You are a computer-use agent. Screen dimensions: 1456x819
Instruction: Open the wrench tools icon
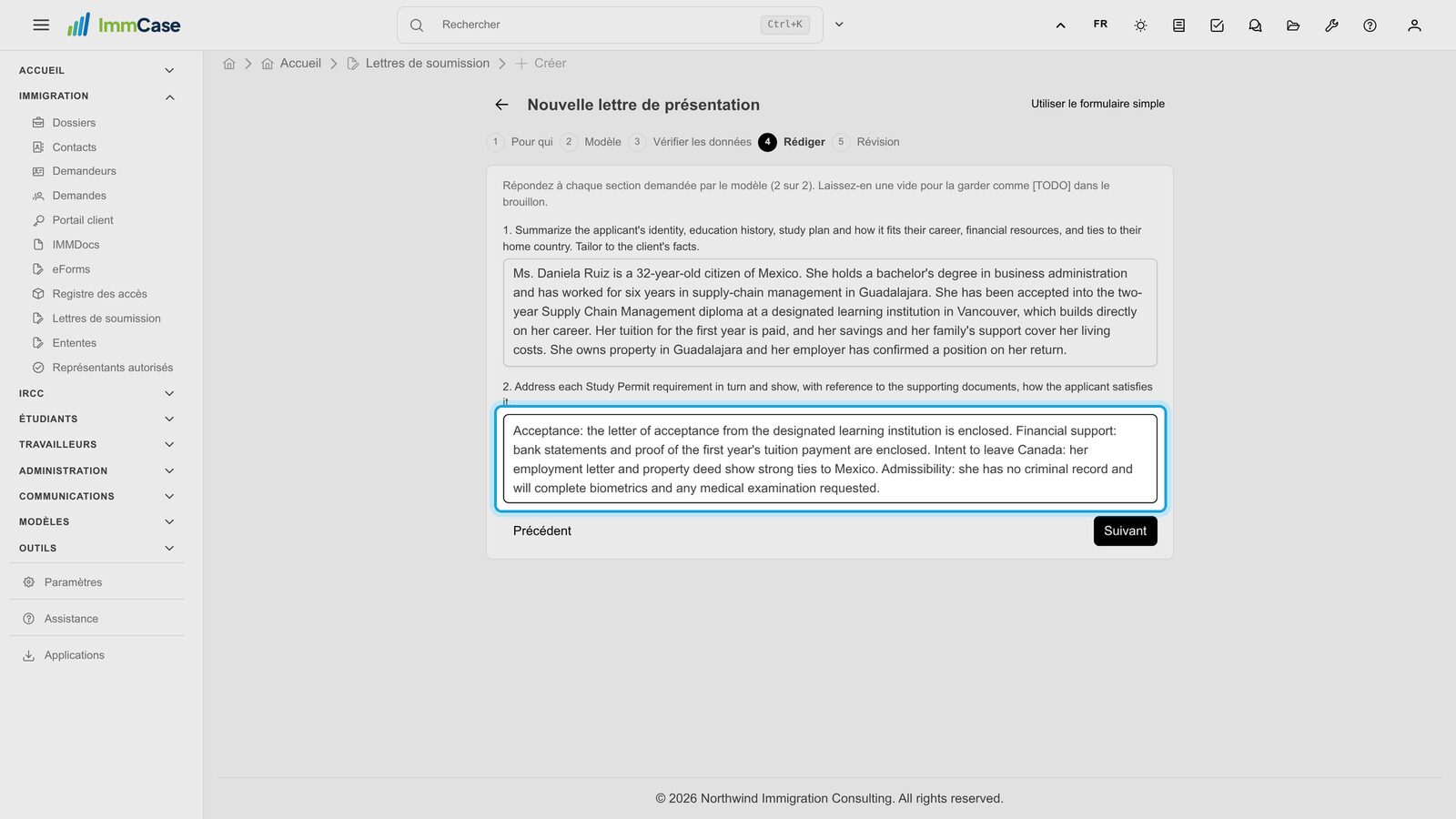[1331, 25]
